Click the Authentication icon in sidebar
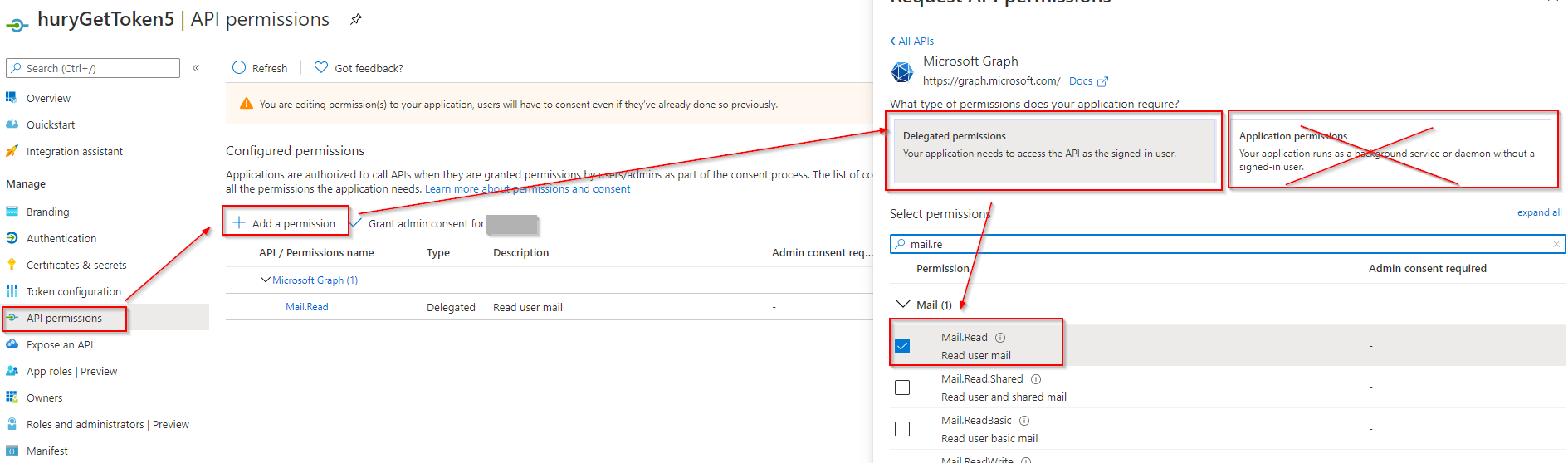The image size is (1568, 463). 12,238
